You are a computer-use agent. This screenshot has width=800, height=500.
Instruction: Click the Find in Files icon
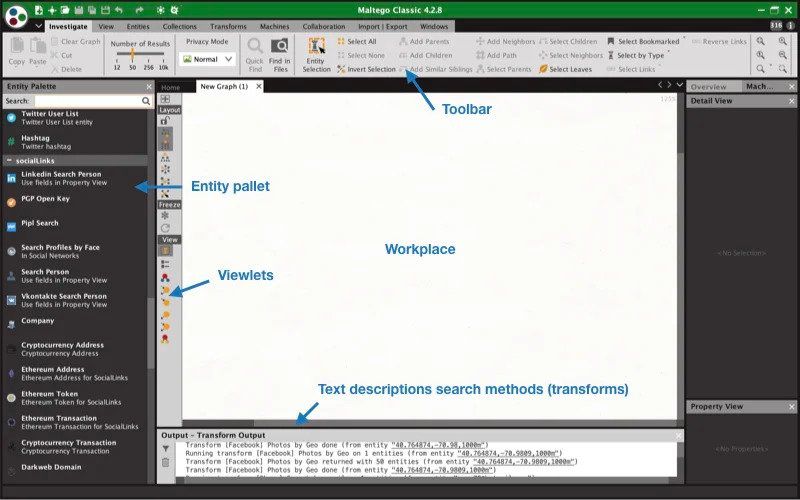click(280, 47)
